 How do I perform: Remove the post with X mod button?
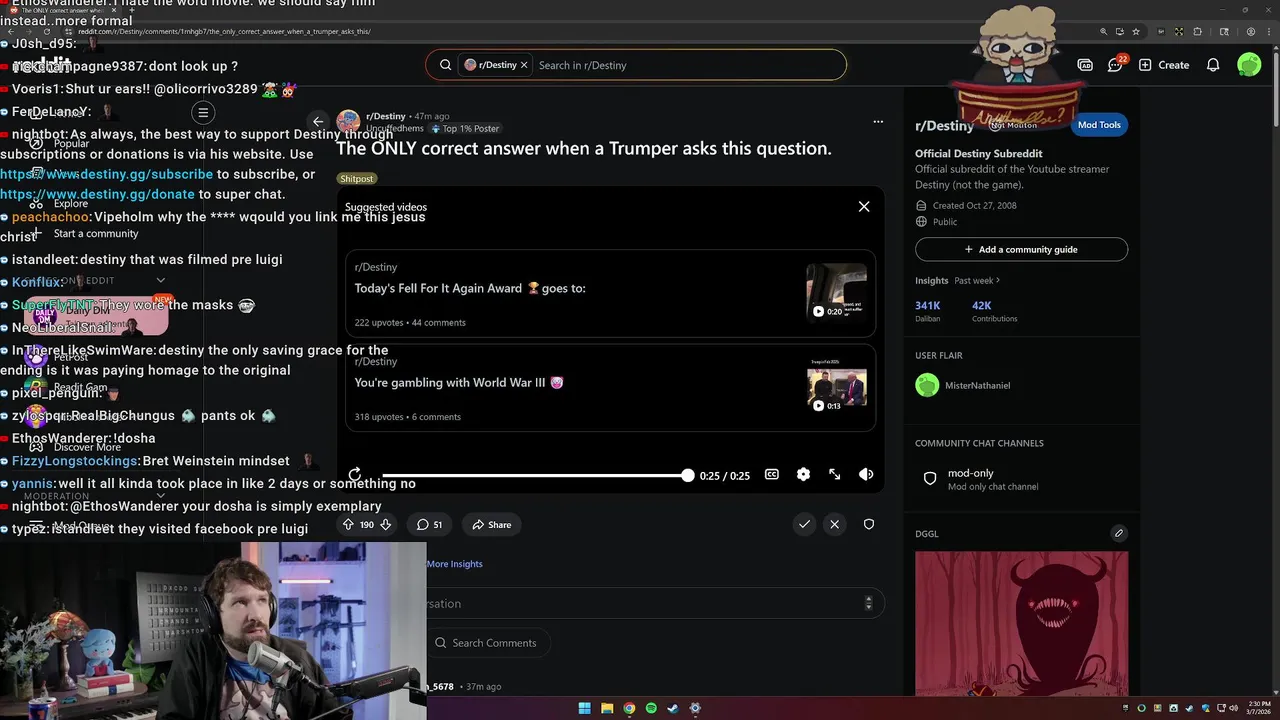click(x=835, y=524)
